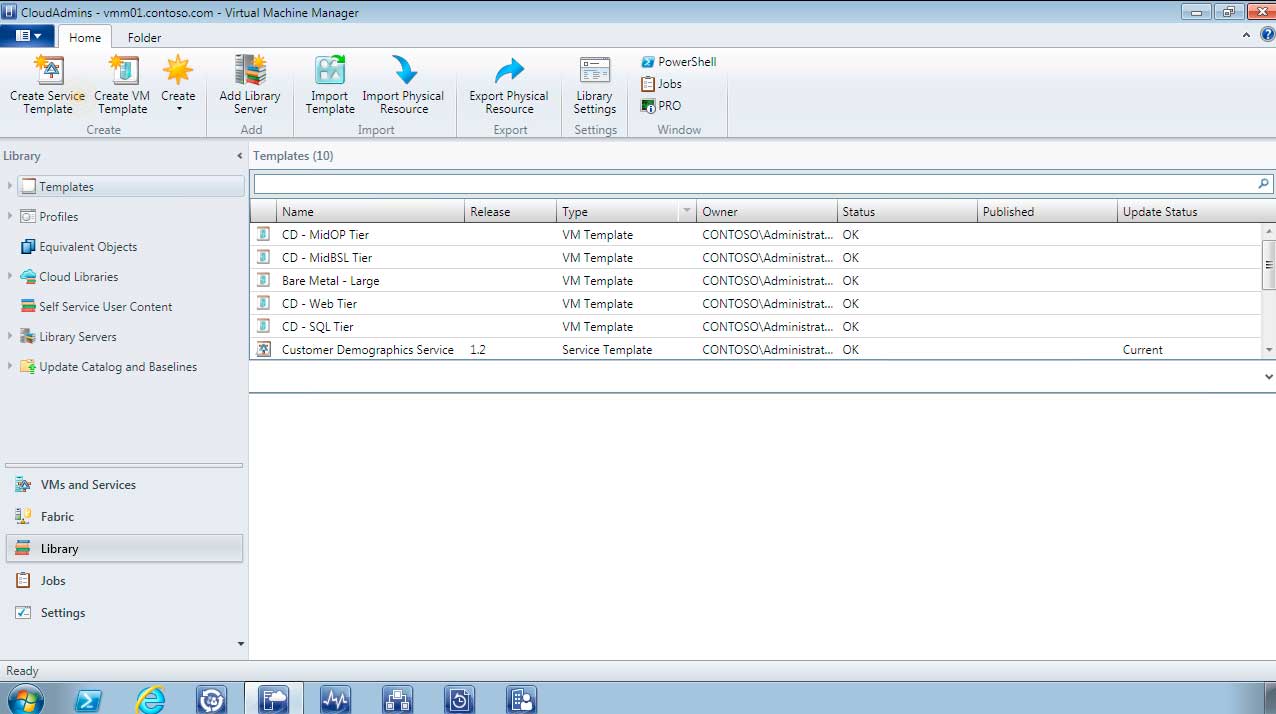Open the Jobs workspace
1276x714 pixels.
pos(124,581)
